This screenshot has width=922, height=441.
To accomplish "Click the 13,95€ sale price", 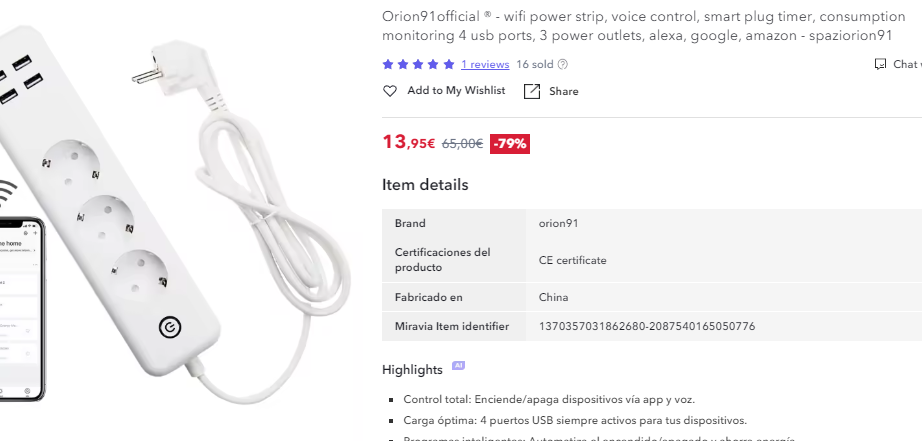I will tap(409, 142).
